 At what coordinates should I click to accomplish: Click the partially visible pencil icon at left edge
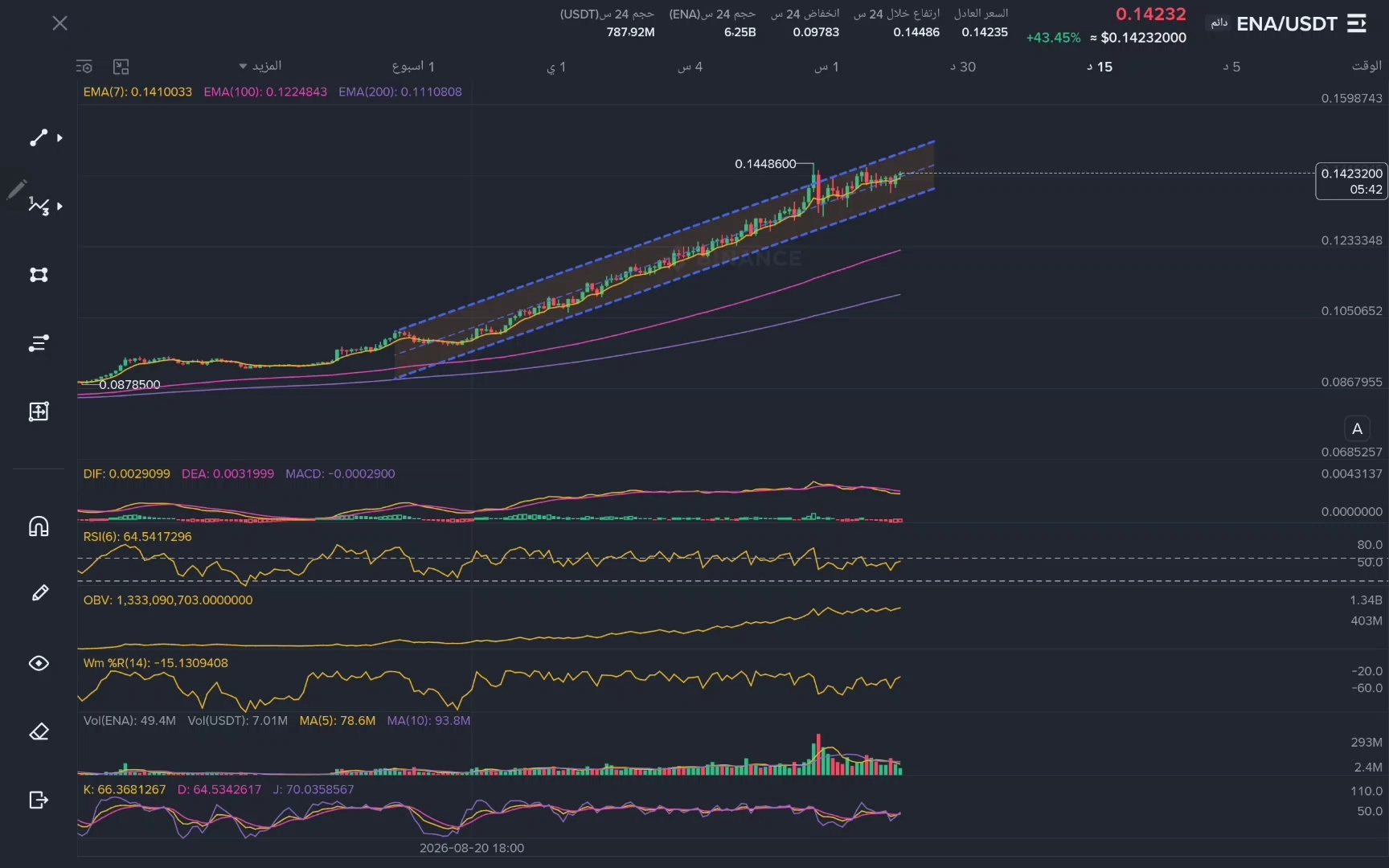pyautogui.click(x=16, y=190)
